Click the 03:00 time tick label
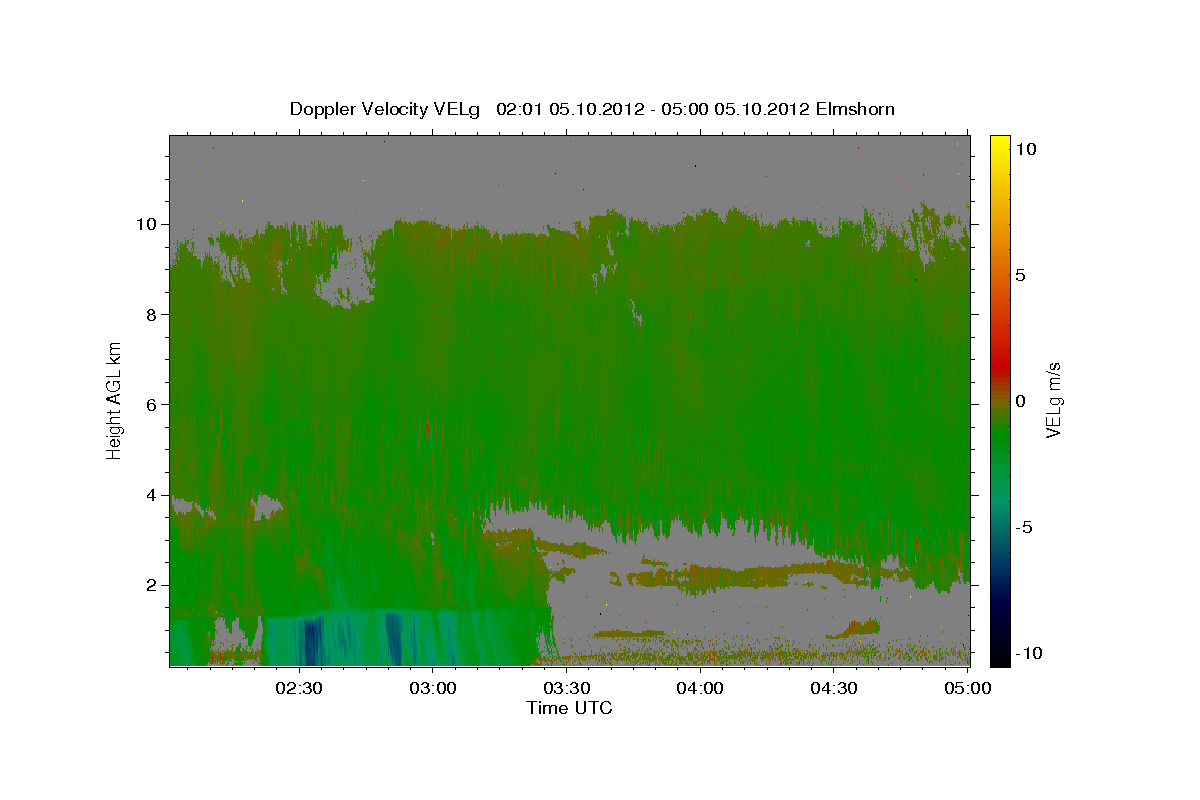The width and height of the screenshot is (1200, 800). click(x=432, y=688)
